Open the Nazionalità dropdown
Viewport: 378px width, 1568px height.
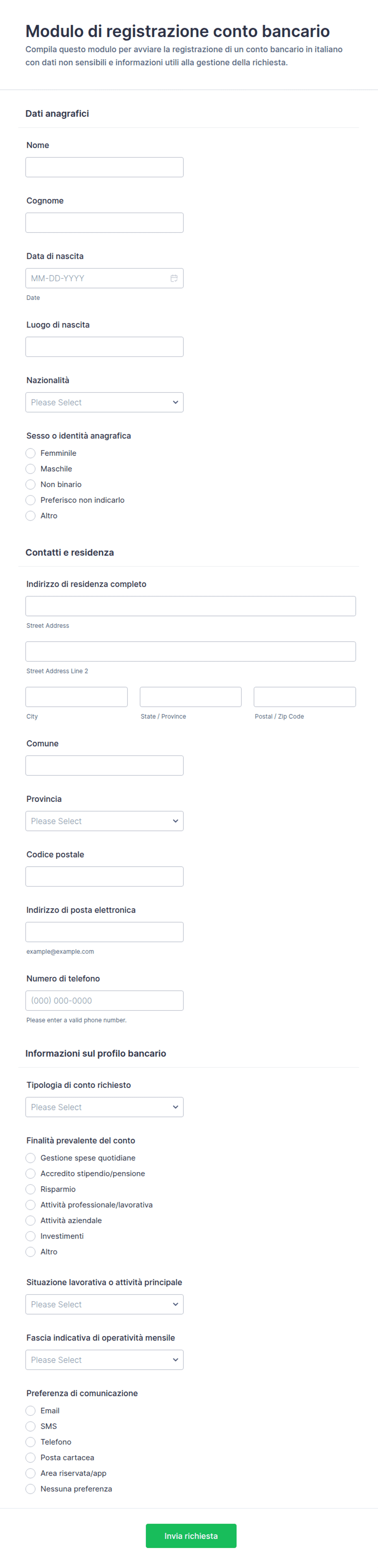104,402
